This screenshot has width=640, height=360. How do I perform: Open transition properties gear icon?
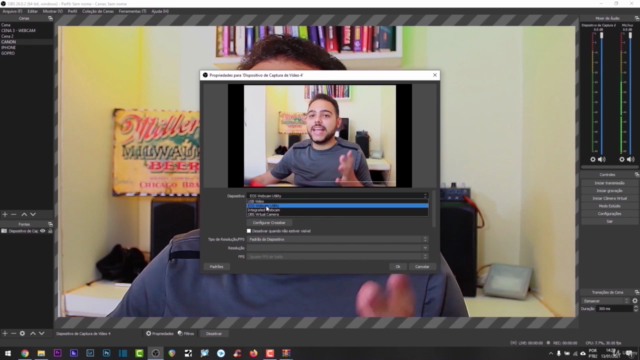pos(635,301)
